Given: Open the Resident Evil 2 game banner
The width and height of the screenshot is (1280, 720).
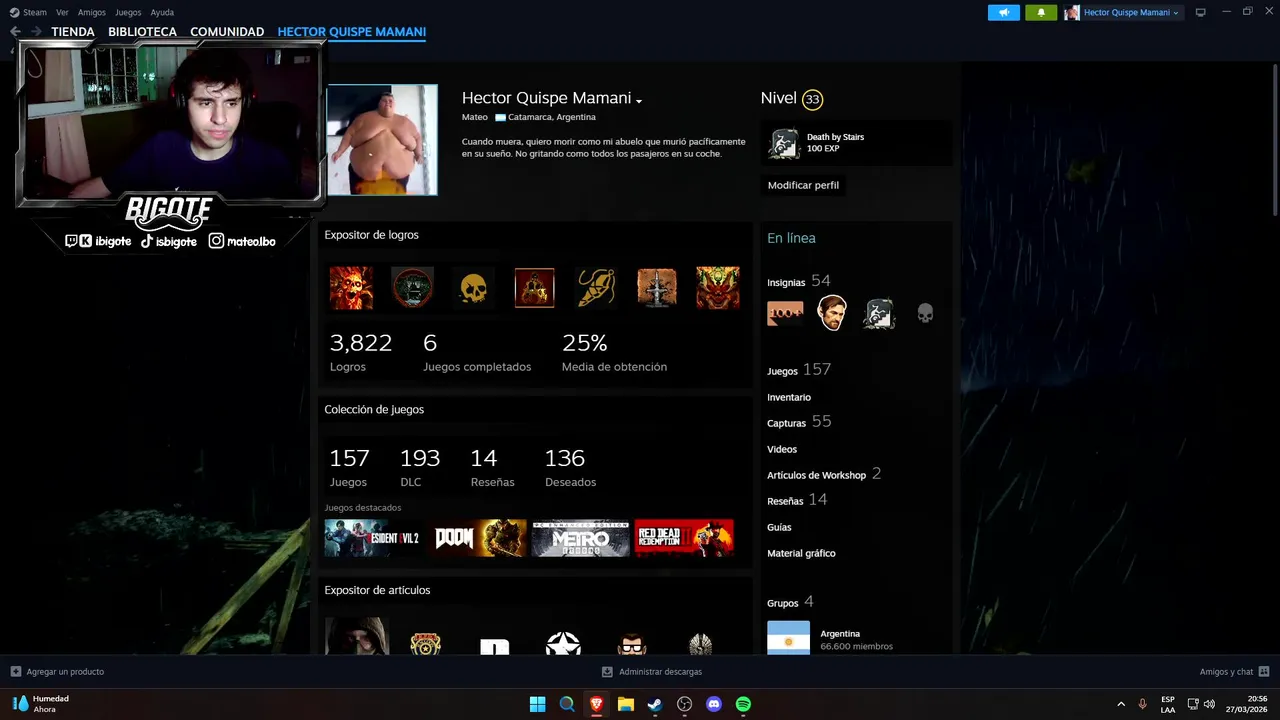Looking at the screenshot, I should (x=373, y=538).
